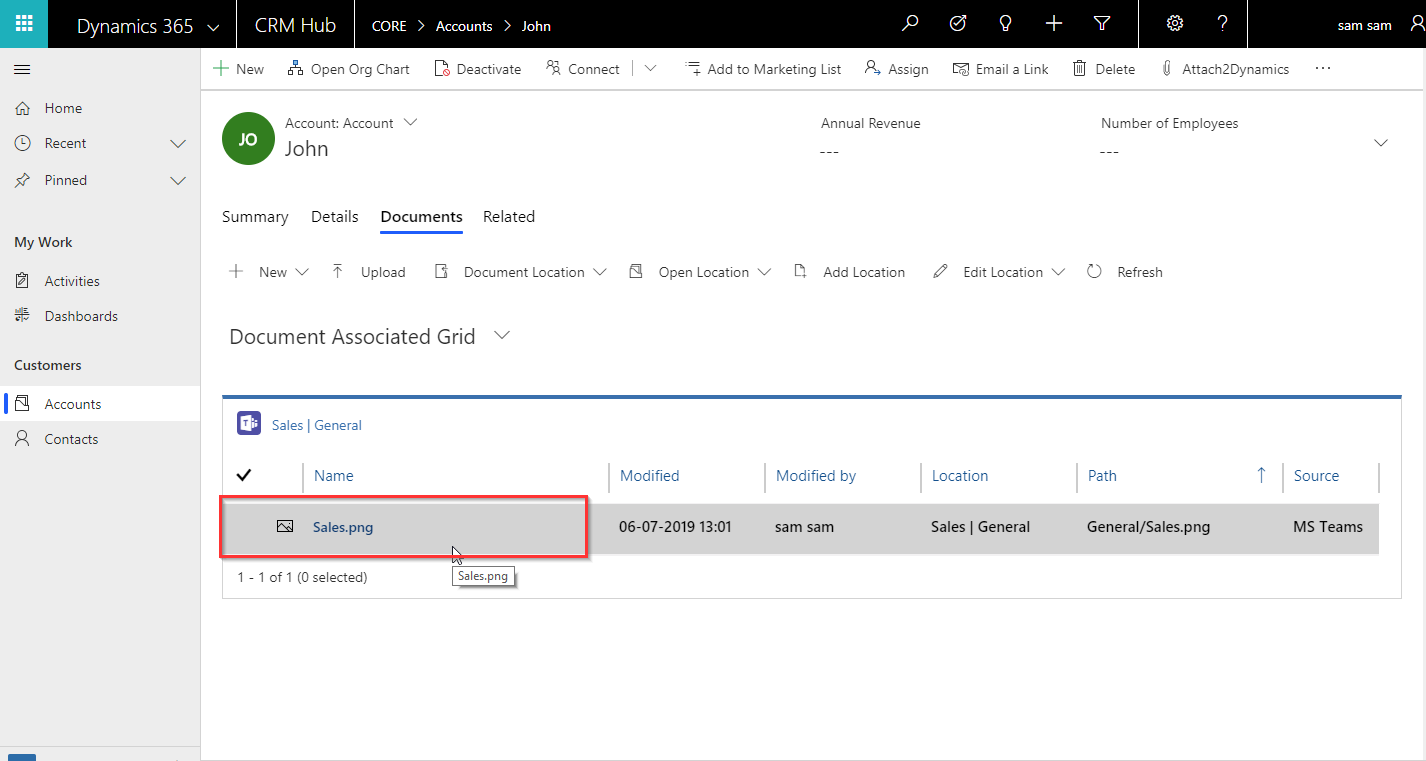Sort by Modified by column header
This screenshot has height=761, width=1426.
pyautogui.click(x=816, y=476)
